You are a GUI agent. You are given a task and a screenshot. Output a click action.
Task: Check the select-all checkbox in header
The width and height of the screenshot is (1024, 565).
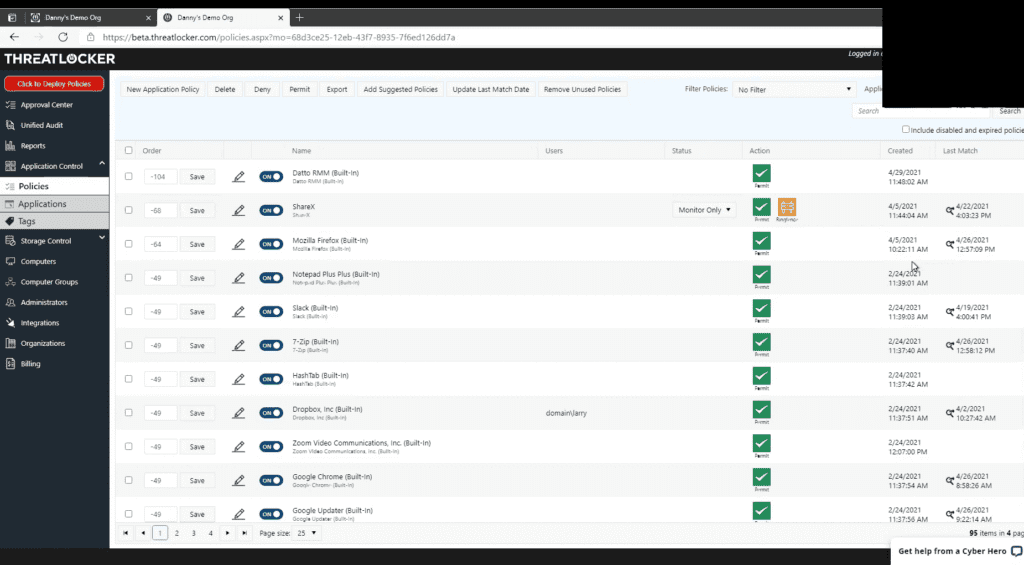[129, 150]
